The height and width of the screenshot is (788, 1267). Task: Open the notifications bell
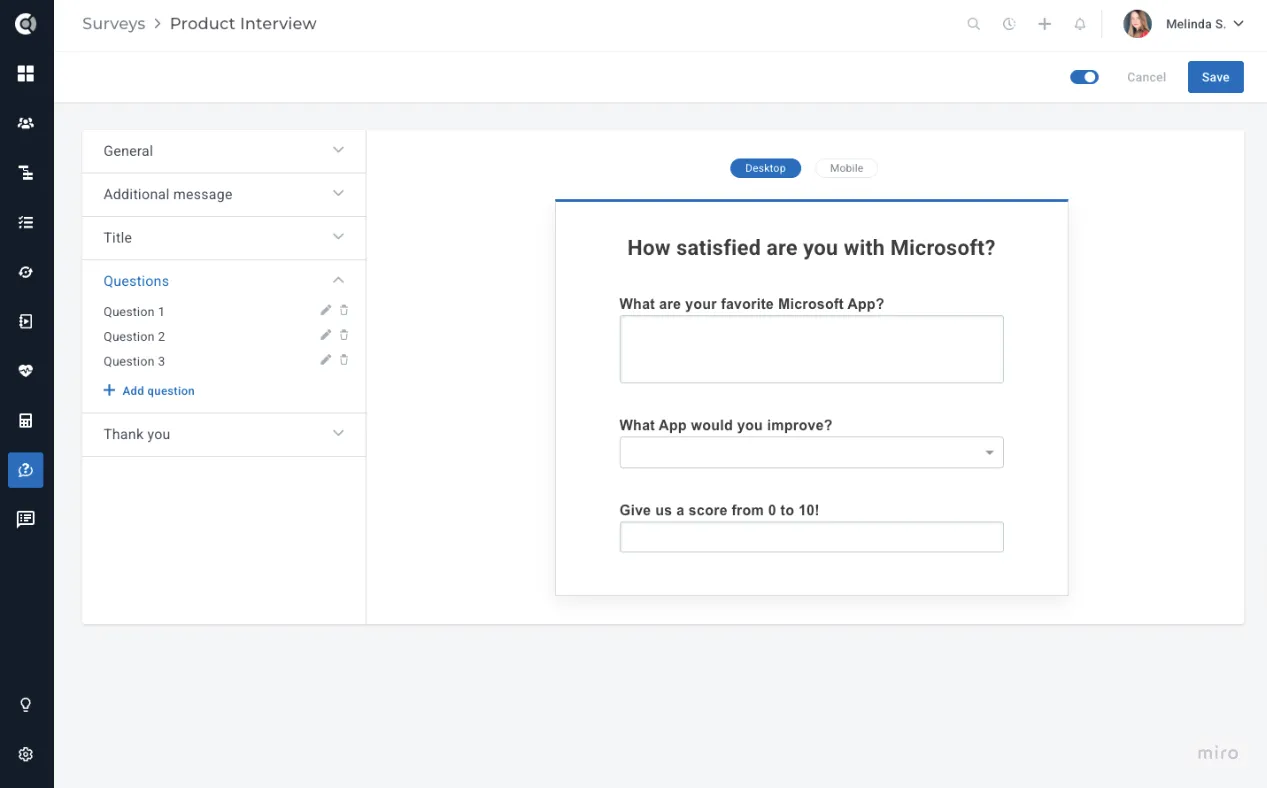[x=1080, y=24]
